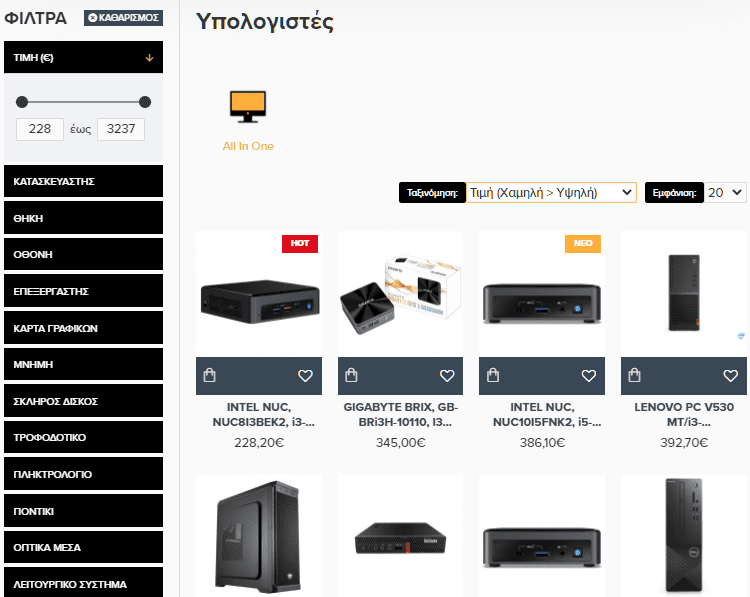Click the heart icon under Gigabyte Brix

[x=447, y=376]
